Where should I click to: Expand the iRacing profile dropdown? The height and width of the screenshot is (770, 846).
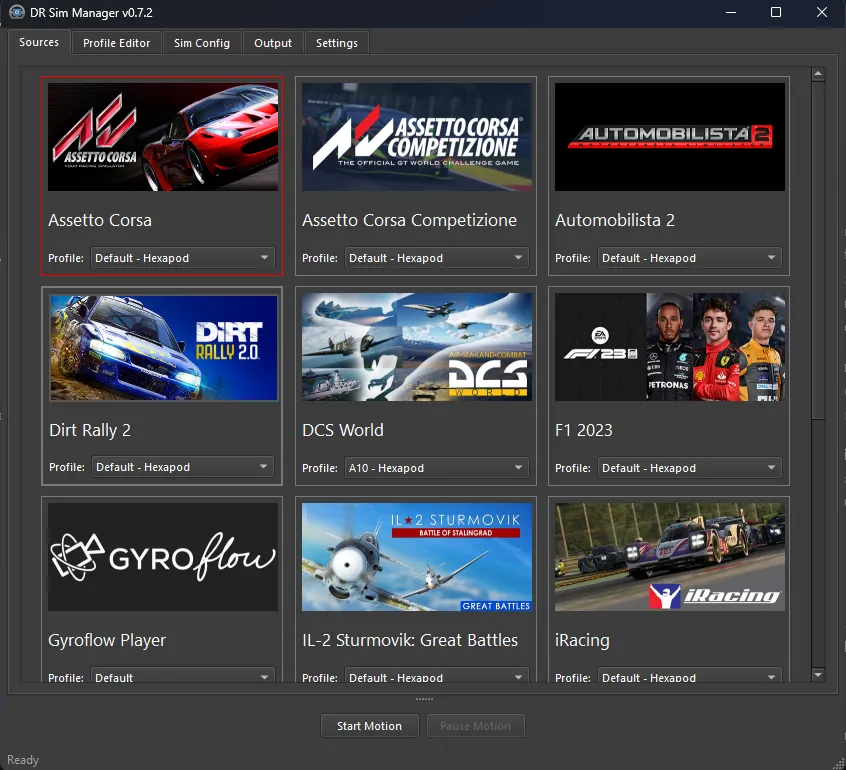[x=690, y=675]
